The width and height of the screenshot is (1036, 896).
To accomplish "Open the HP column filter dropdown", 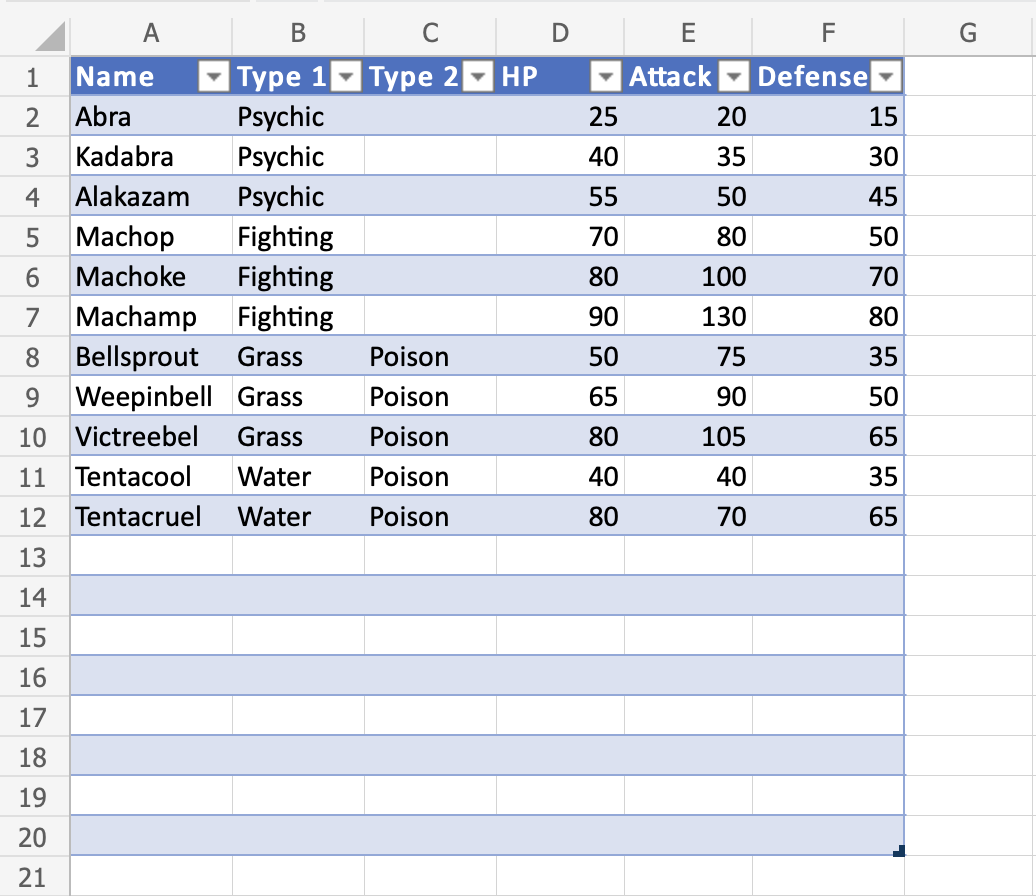I will click(606, 77).
